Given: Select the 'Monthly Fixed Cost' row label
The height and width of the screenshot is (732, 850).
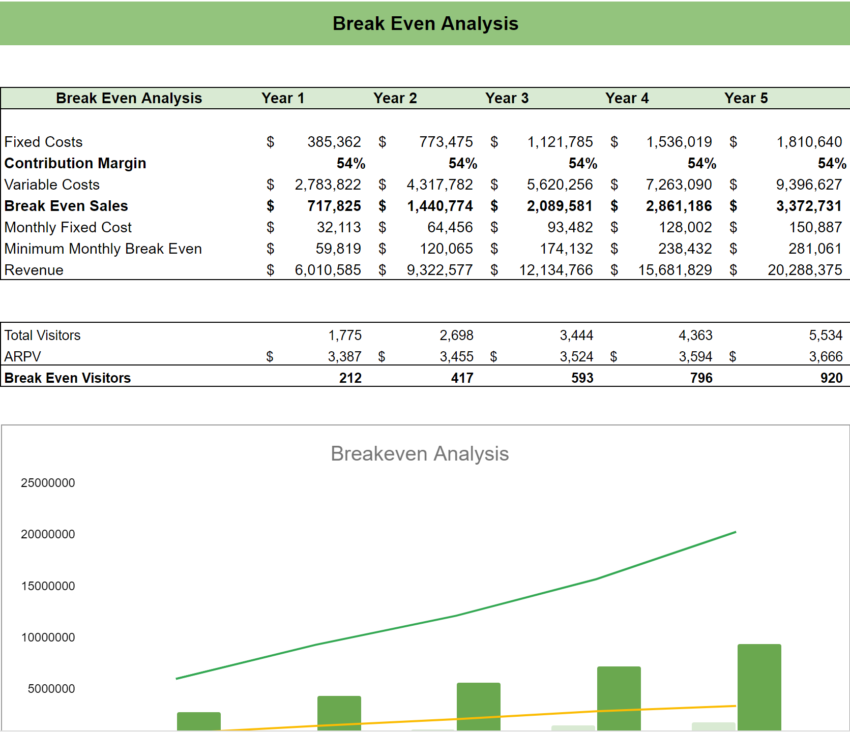Looking at the screenshot, I should click(68, 227).
